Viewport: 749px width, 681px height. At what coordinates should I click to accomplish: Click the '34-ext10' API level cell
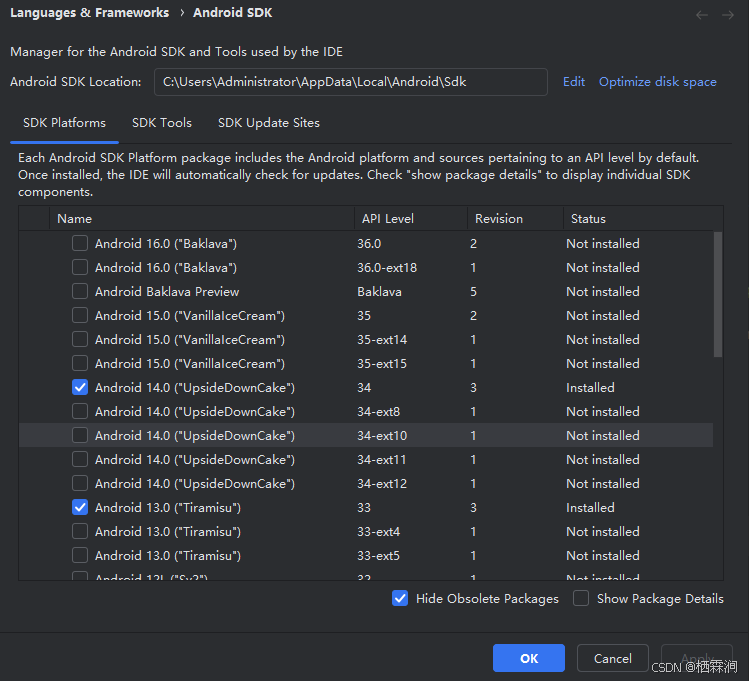tap(382, 436)
